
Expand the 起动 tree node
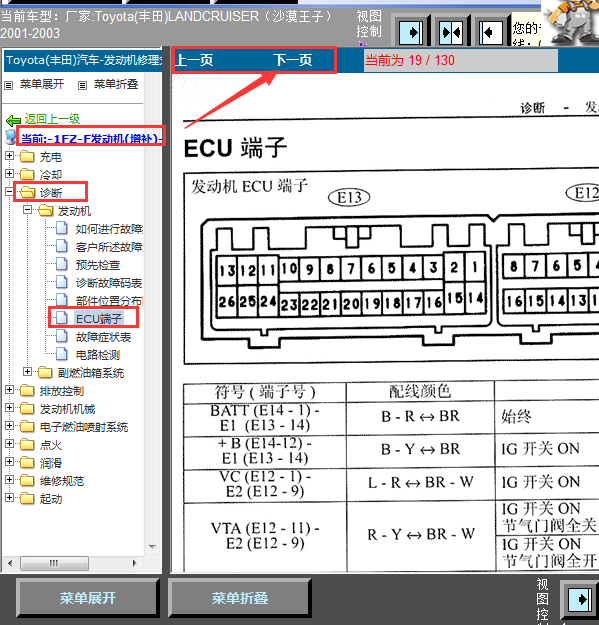9,497
